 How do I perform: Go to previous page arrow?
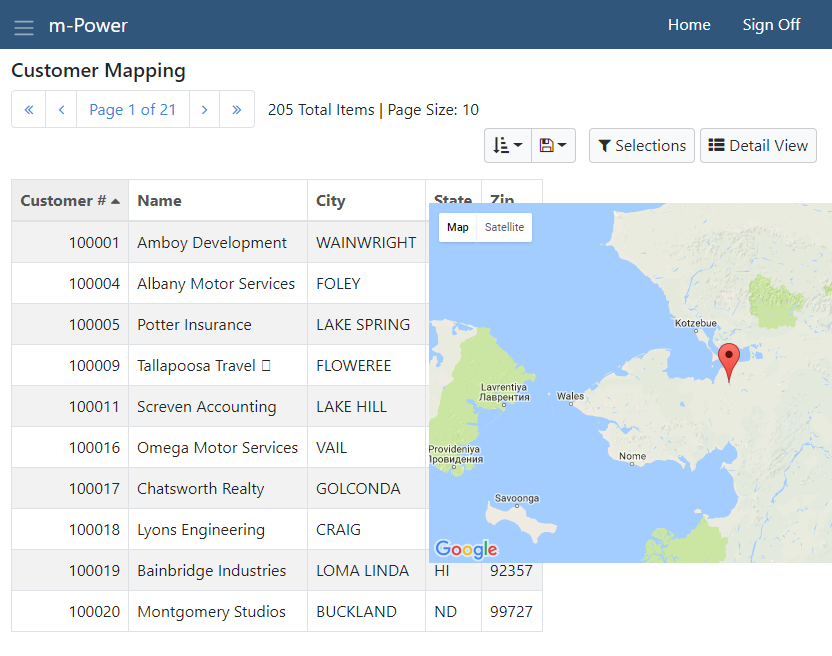62,109
